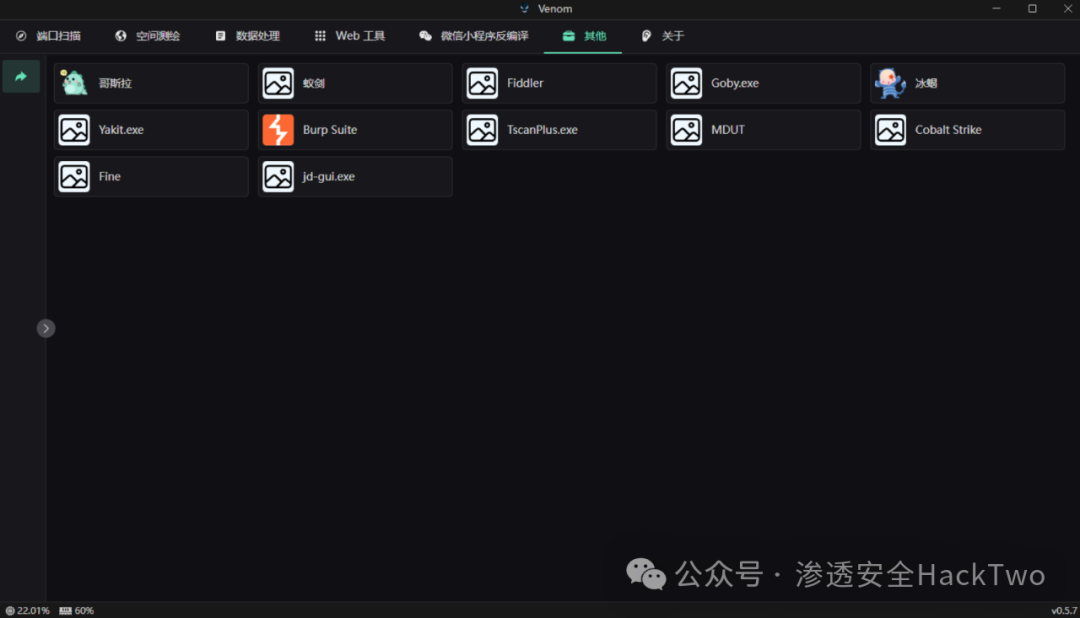Open the 端口扫描 tab
The height and width of the screenshot is (618, 1080).
48,36
